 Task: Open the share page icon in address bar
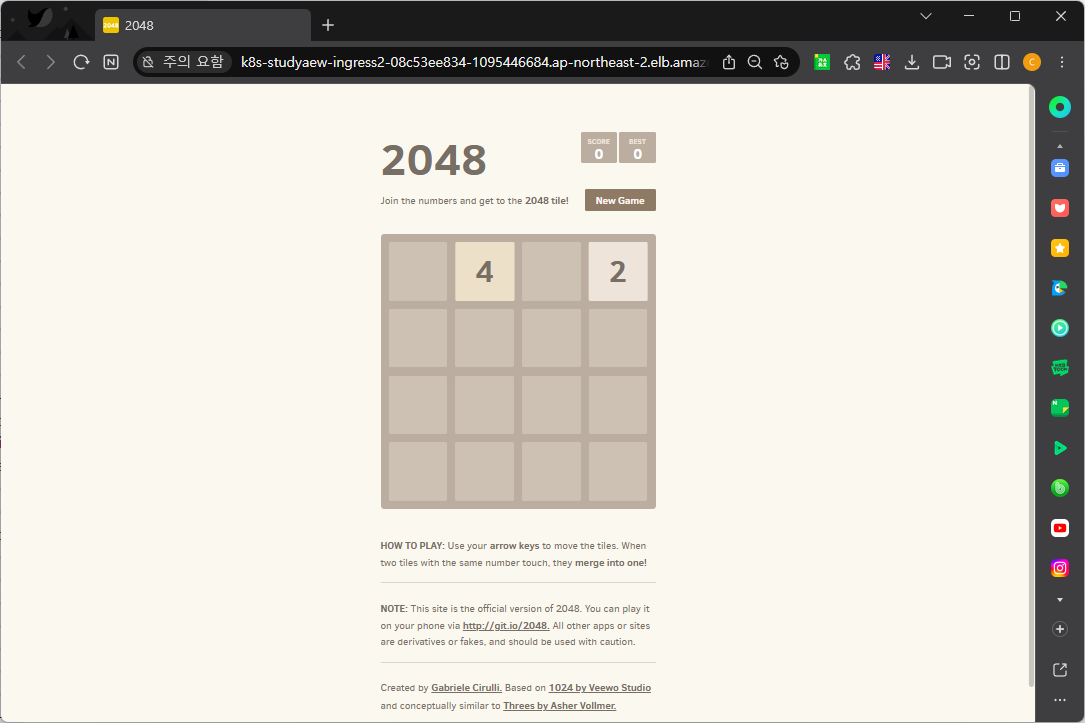[729, 62]
